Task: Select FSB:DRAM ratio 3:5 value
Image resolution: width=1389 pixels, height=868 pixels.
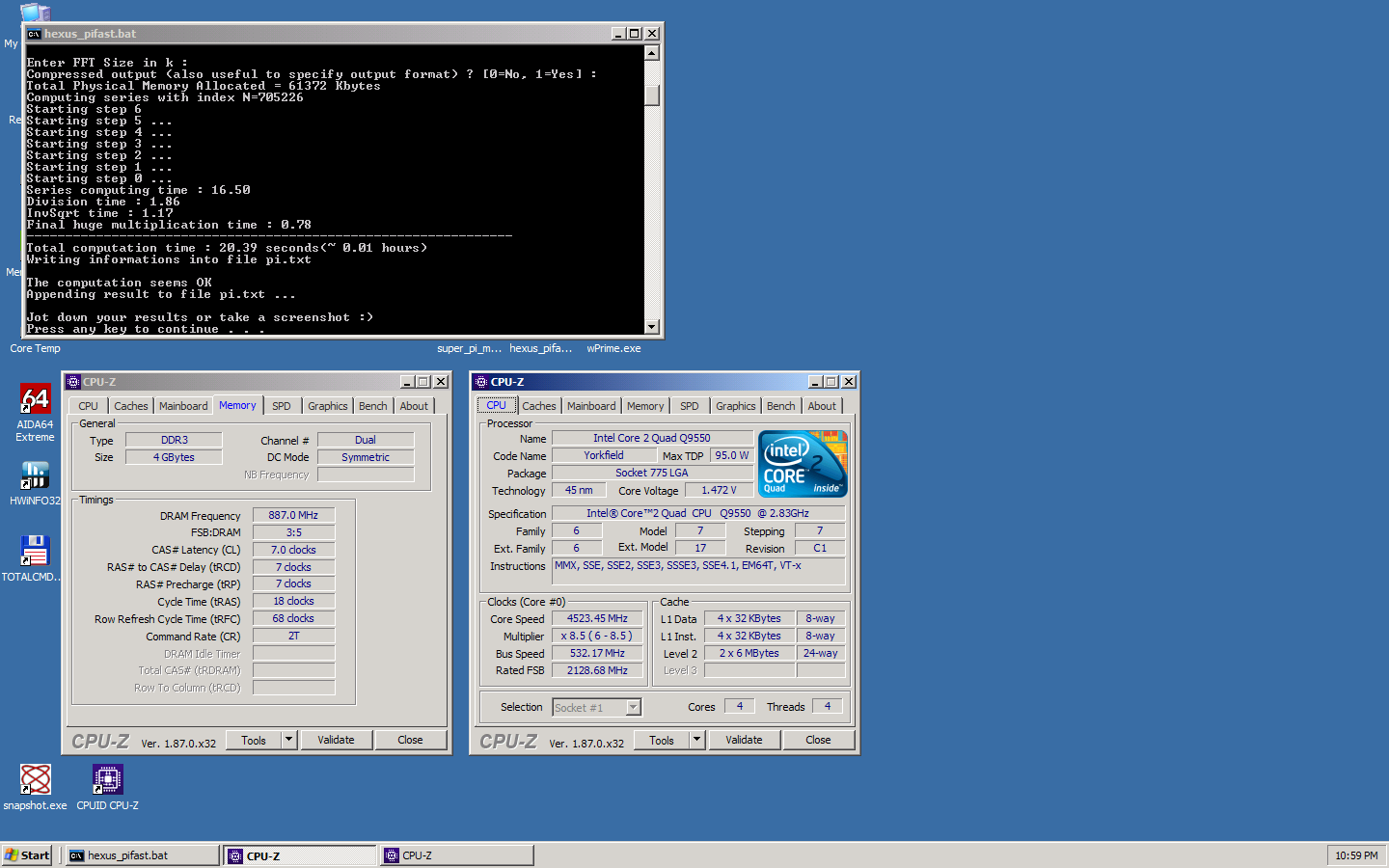Action: click(x=294, y=532)
